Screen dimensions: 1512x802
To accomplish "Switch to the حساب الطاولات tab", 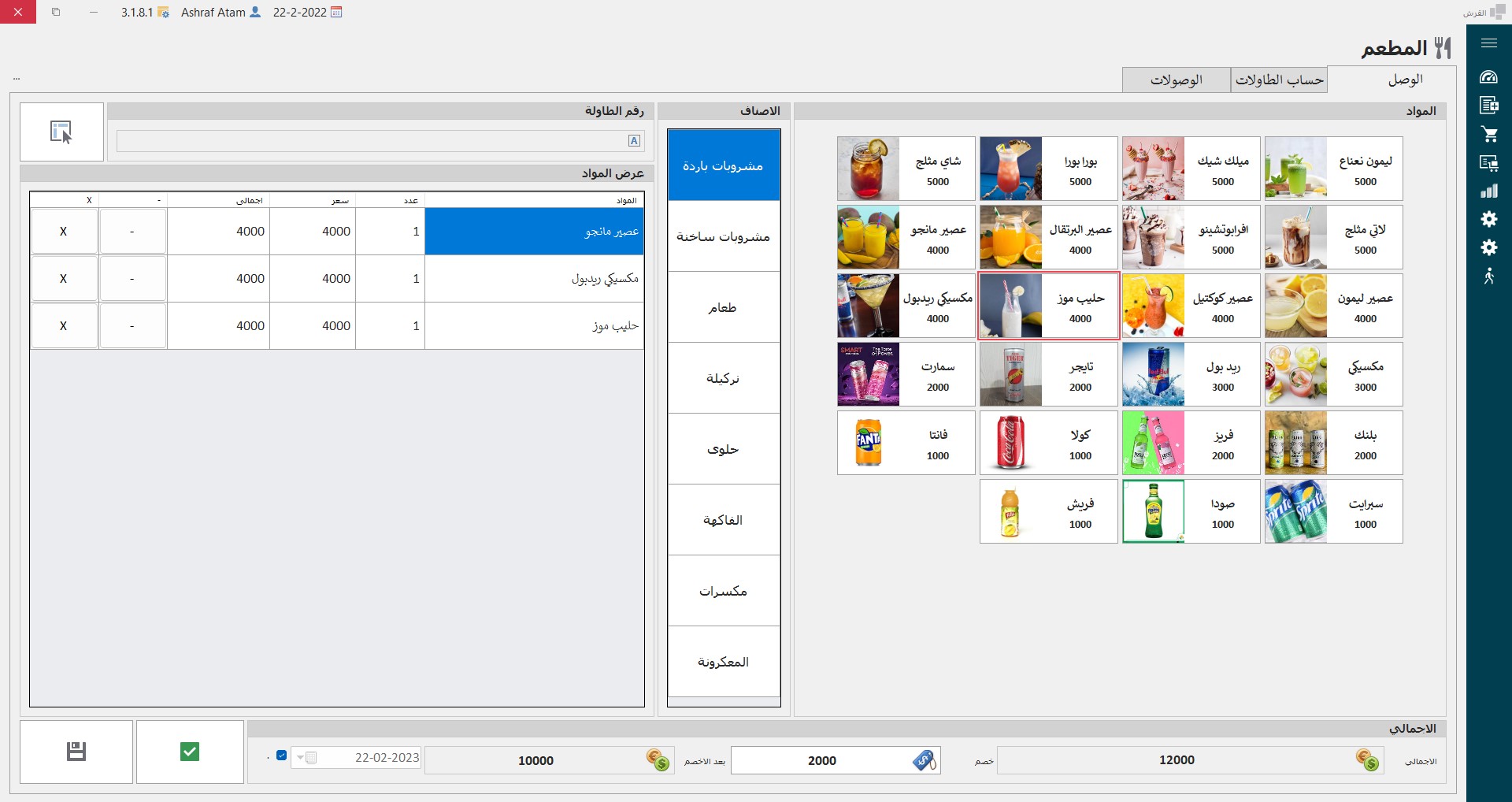I will pyautogui.click(x=1279, y=80).
